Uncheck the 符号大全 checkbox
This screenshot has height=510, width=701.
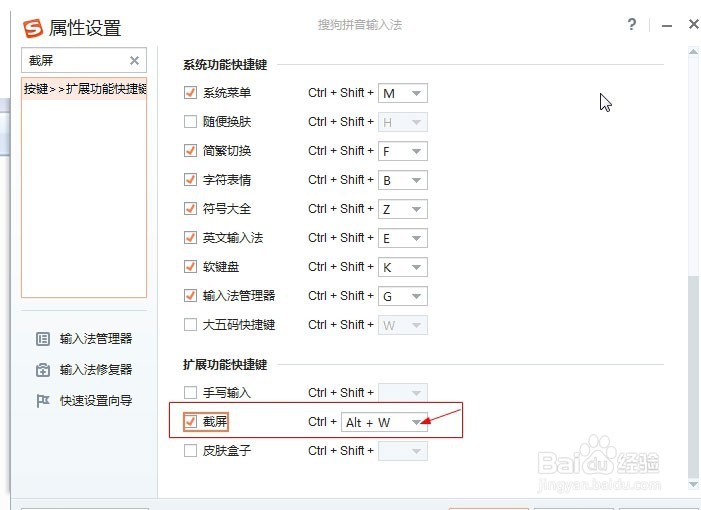(190, 209)
